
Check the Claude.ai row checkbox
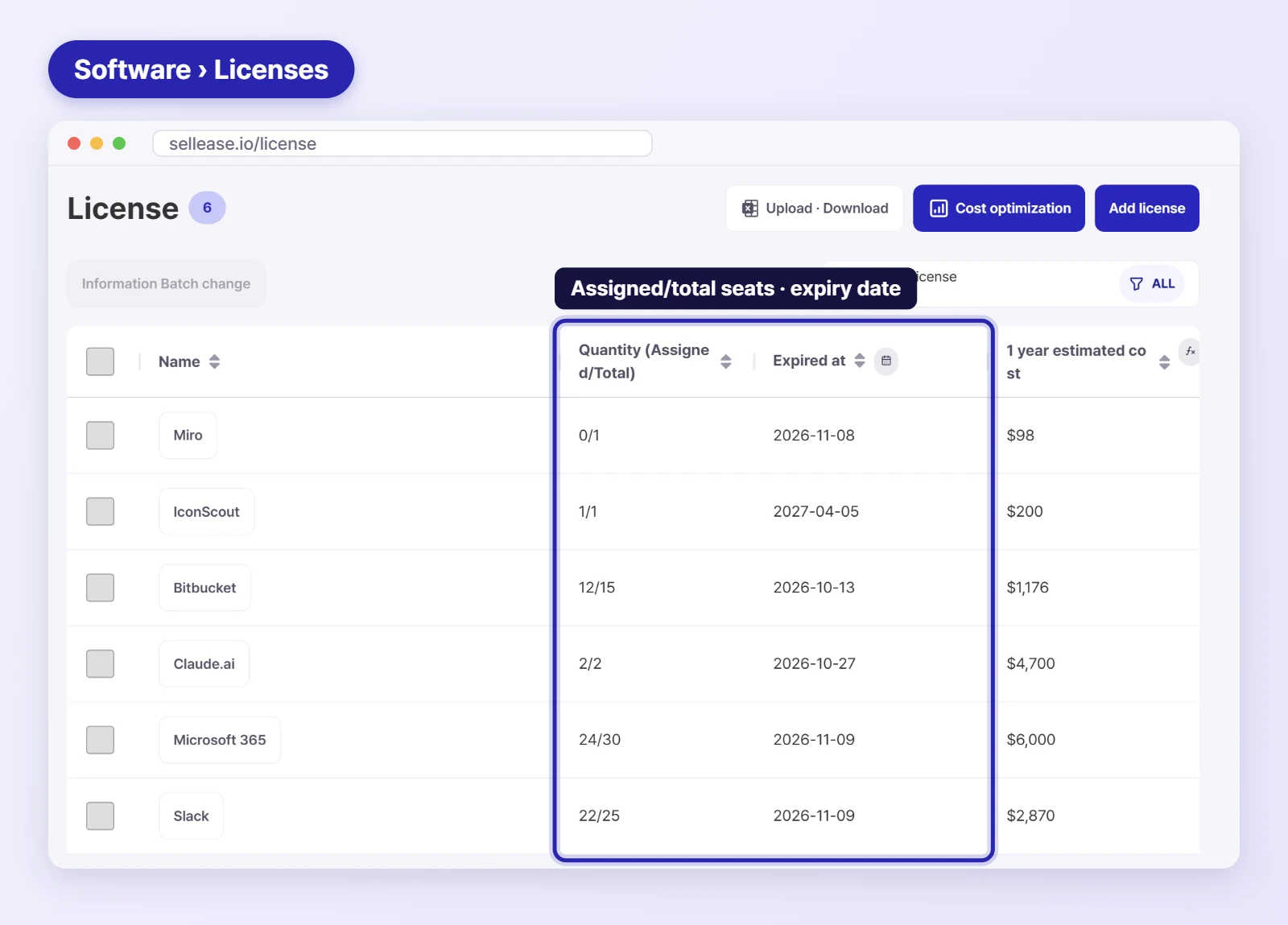click(100, 663)
